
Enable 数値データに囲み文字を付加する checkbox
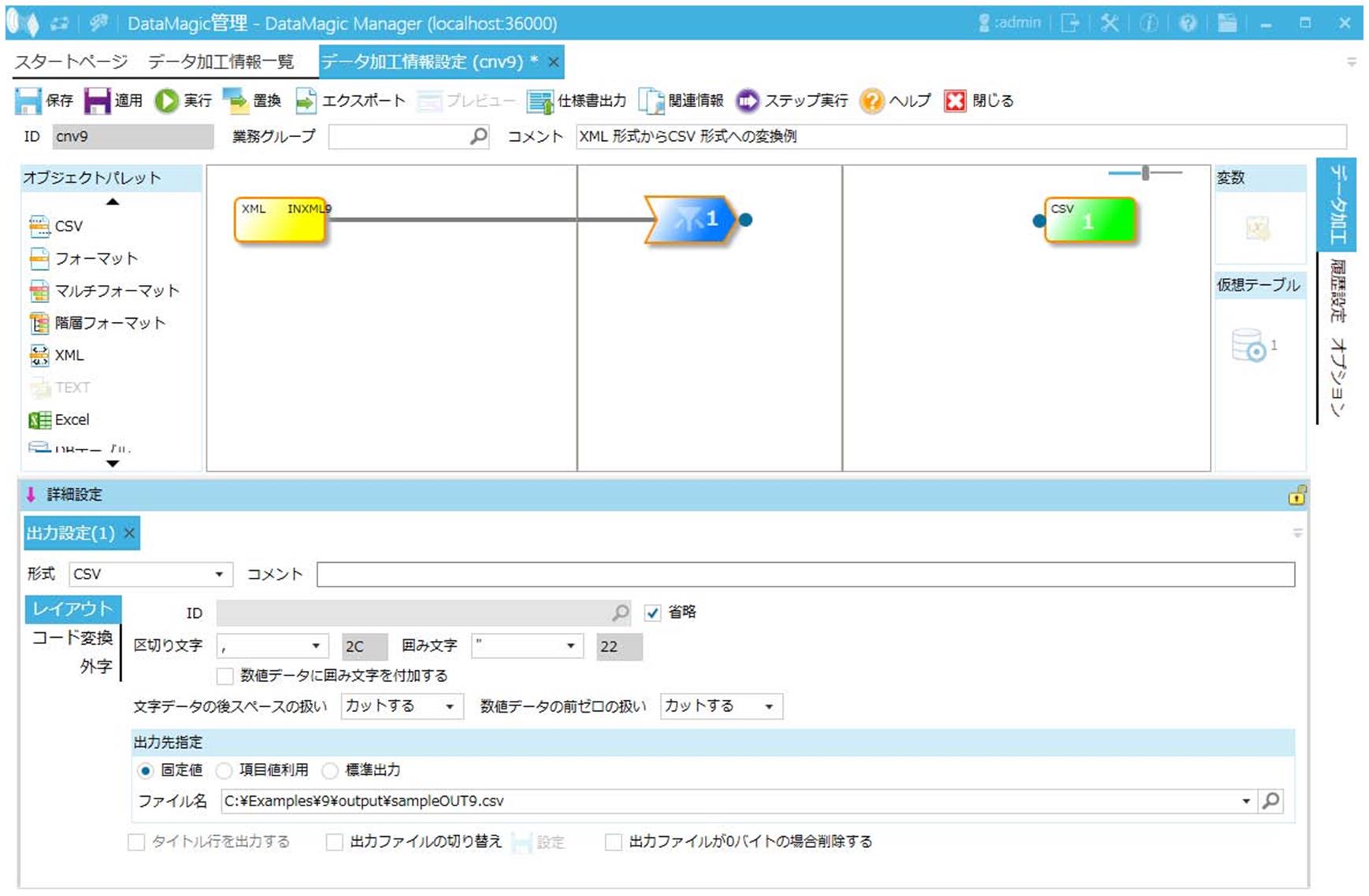pyautogui.click(x=225, y=676)
